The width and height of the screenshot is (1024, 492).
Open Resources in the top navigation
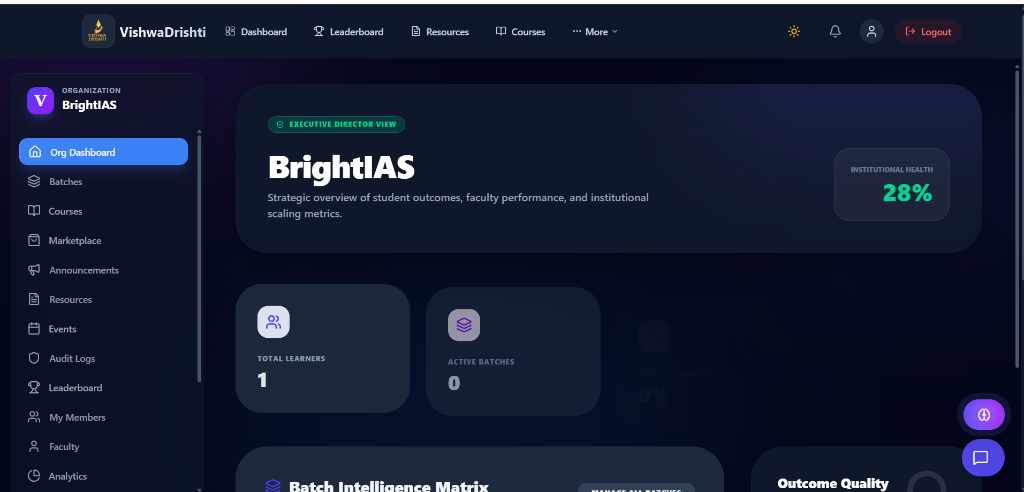(x=440, y=31)
